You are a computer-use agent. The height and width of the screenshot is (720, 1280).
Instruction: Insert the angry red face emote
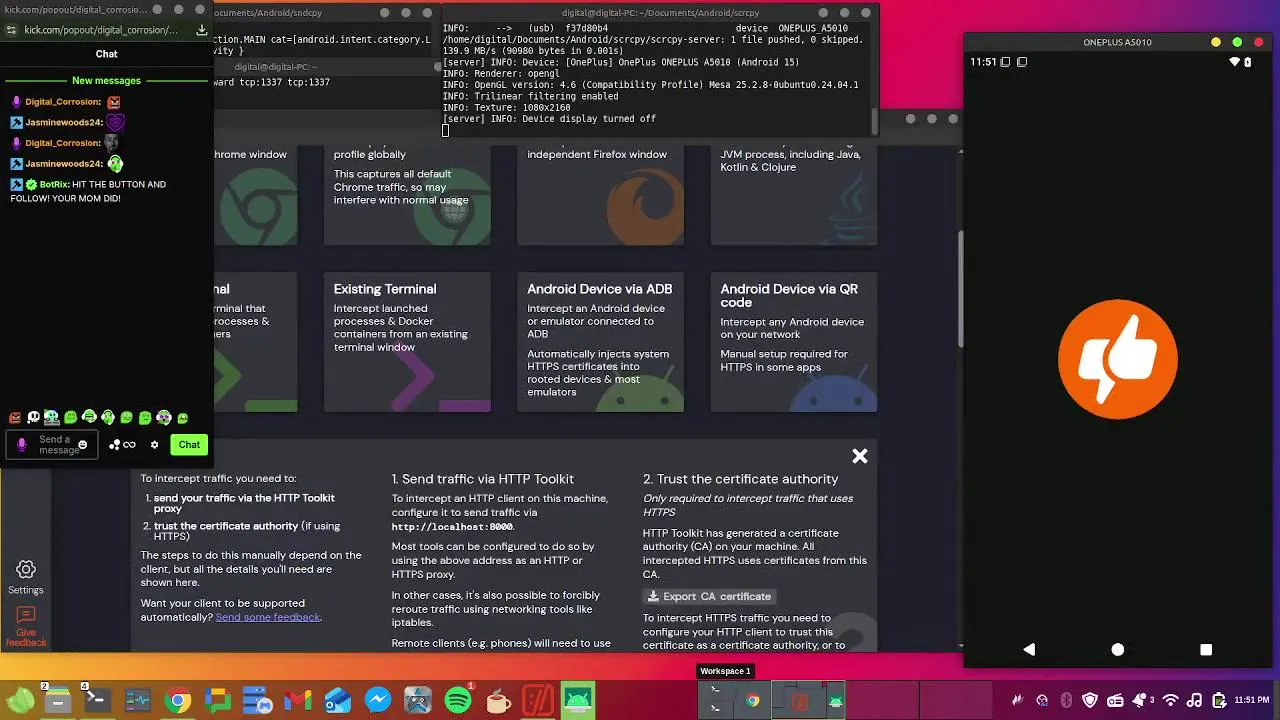15,418
